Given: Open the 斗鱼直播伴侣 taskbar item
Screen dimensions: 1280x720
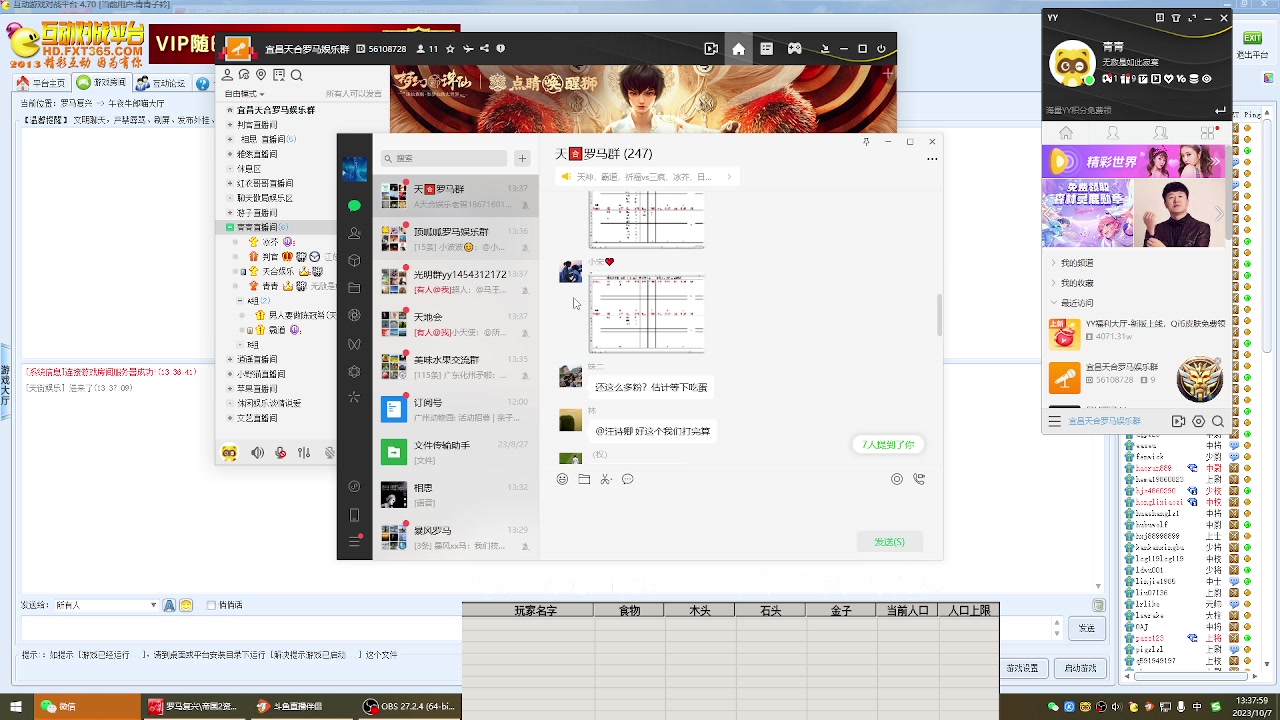Looking at the screenshot, I should point(300,706).
